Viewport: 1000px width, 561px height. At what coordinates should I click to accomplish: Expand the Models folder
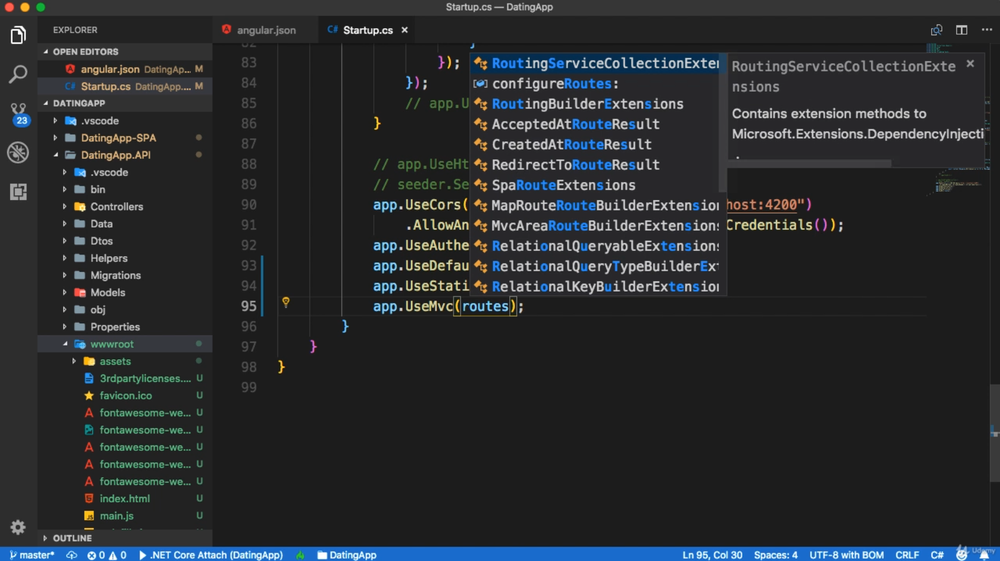[125, 293]
